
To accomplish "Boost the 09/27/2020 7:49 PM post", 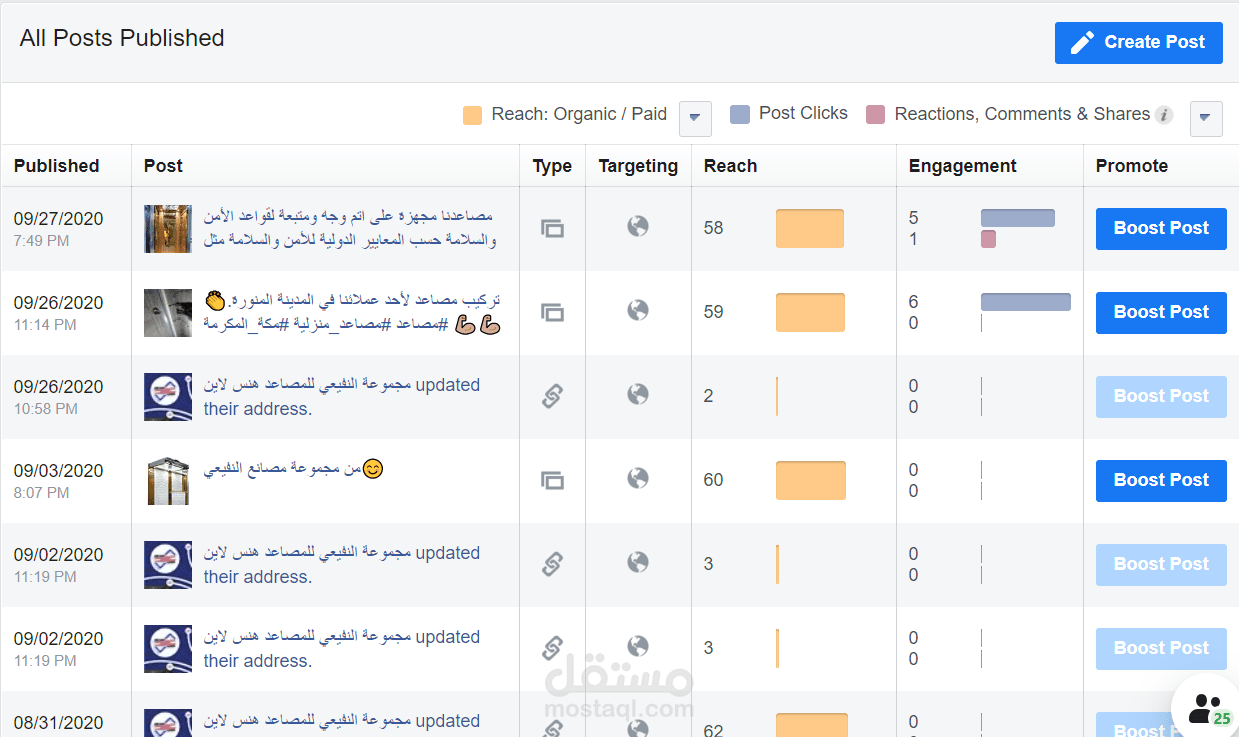I will (x=1161, y=228).
